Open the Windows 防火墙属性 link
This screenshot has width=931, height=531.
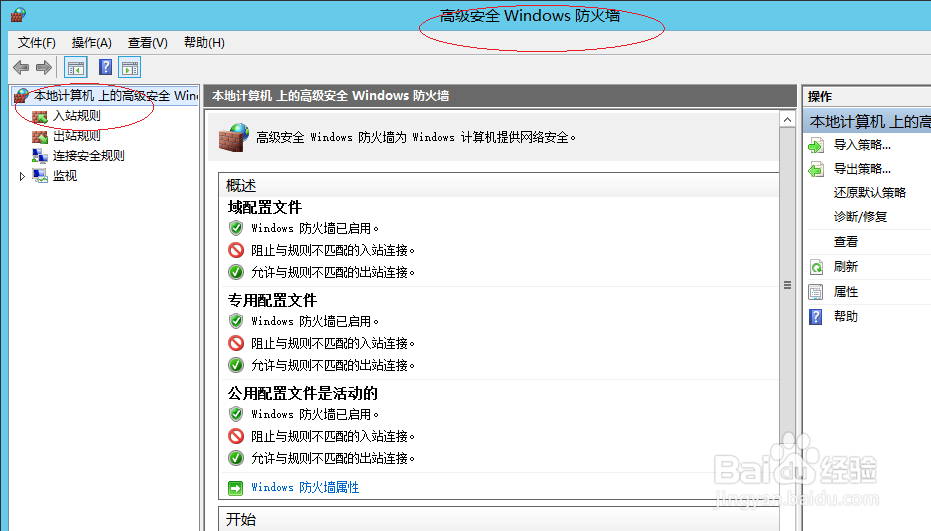[305, 488]
